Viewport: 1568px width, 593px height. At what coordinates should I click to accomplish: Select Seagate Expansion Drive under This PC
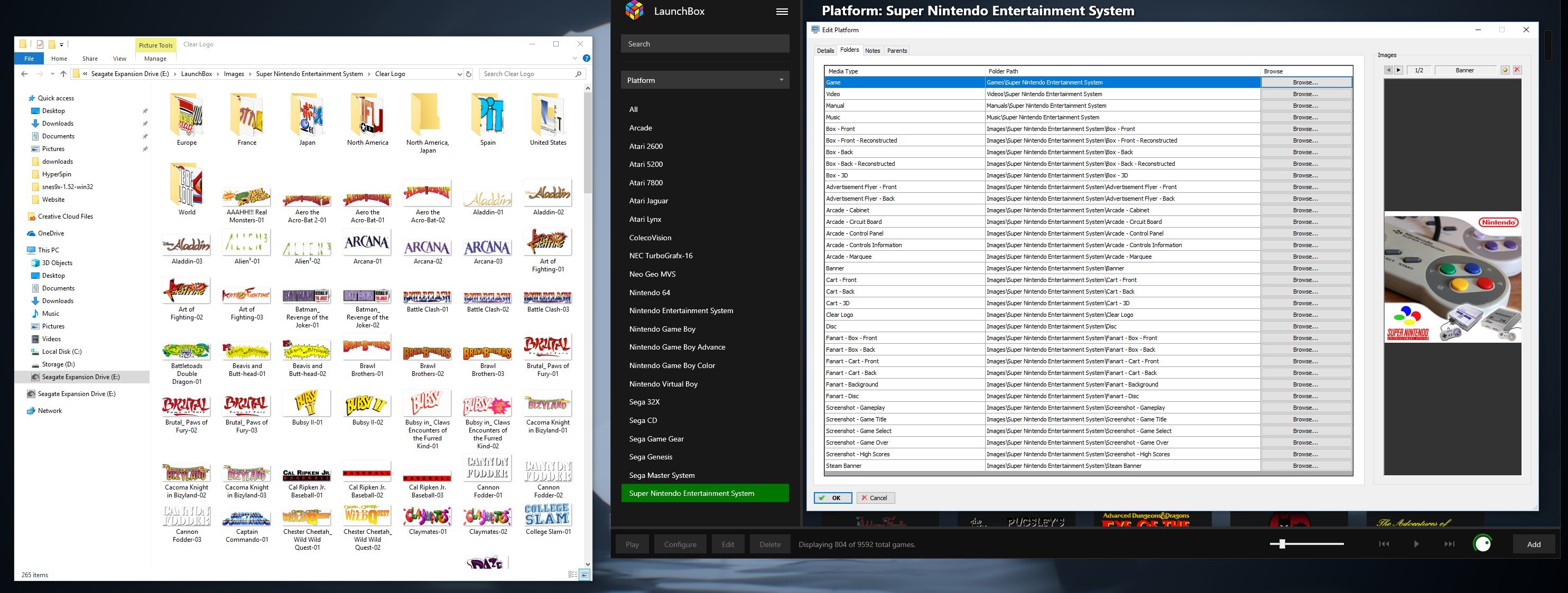(x=81, y=376)
